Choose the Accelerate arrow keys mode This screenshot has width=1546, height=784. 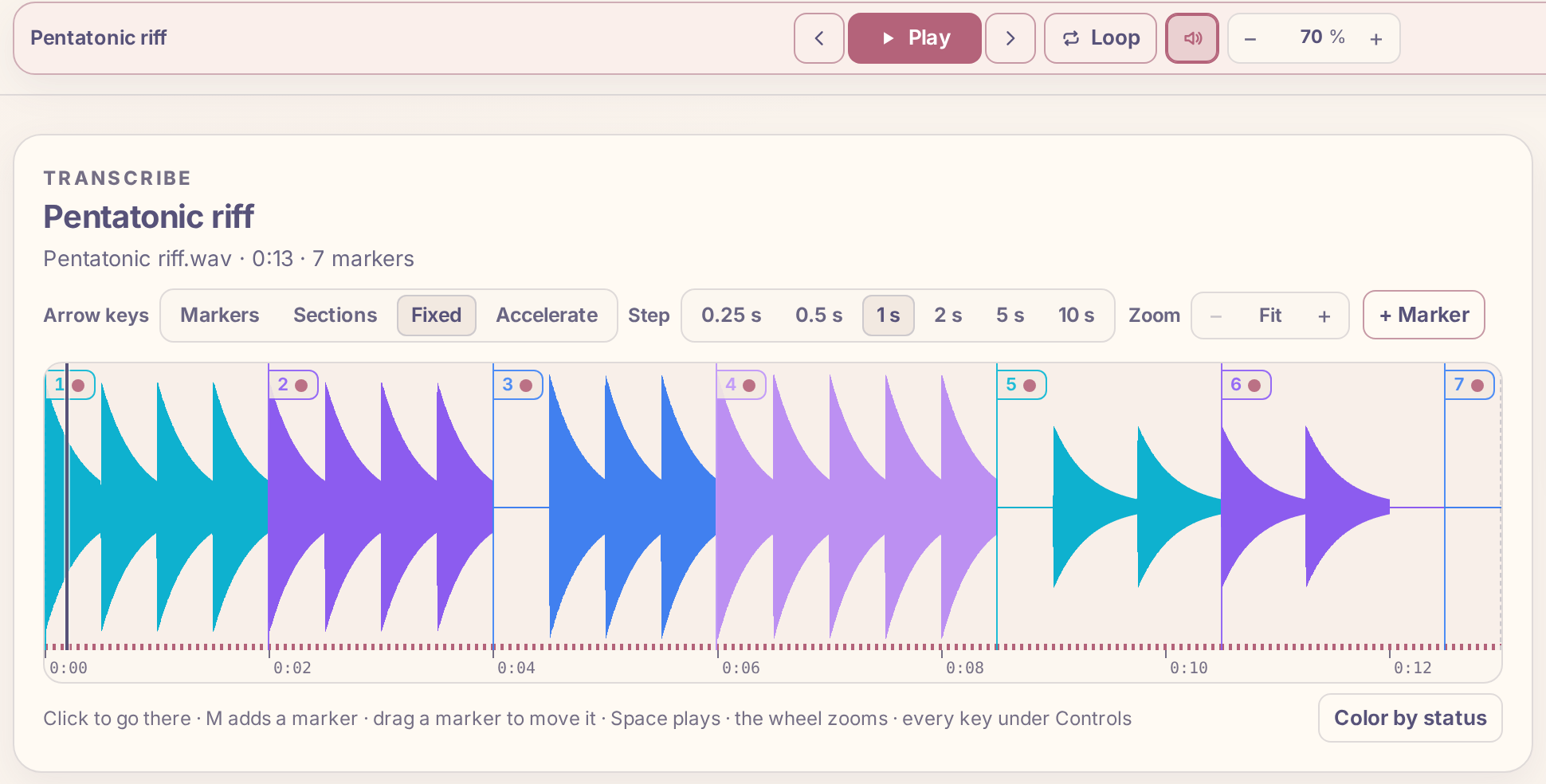(x=547, y=316)
